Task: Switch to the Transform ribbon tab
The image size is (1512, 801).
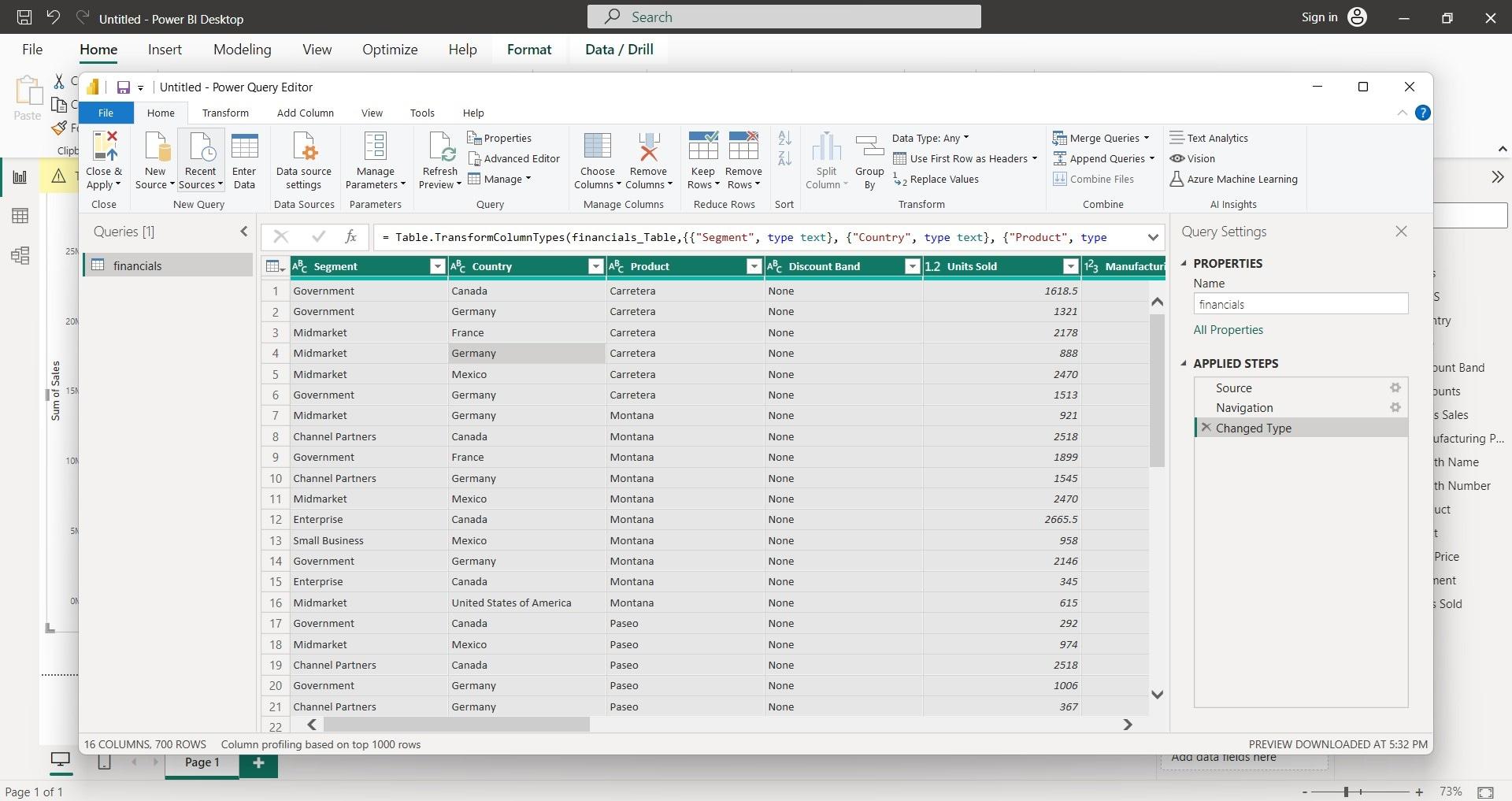Action: (225, 113)
